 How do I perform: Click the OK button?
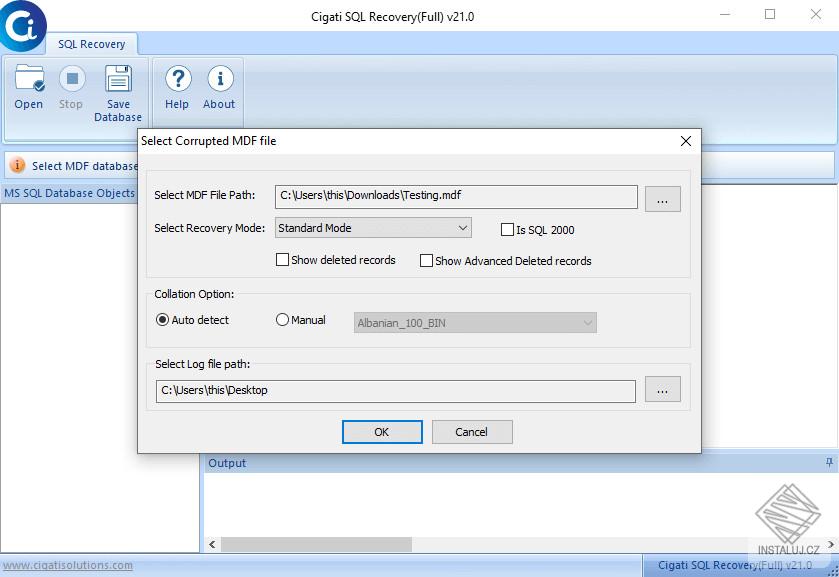[x=382, y=432]
